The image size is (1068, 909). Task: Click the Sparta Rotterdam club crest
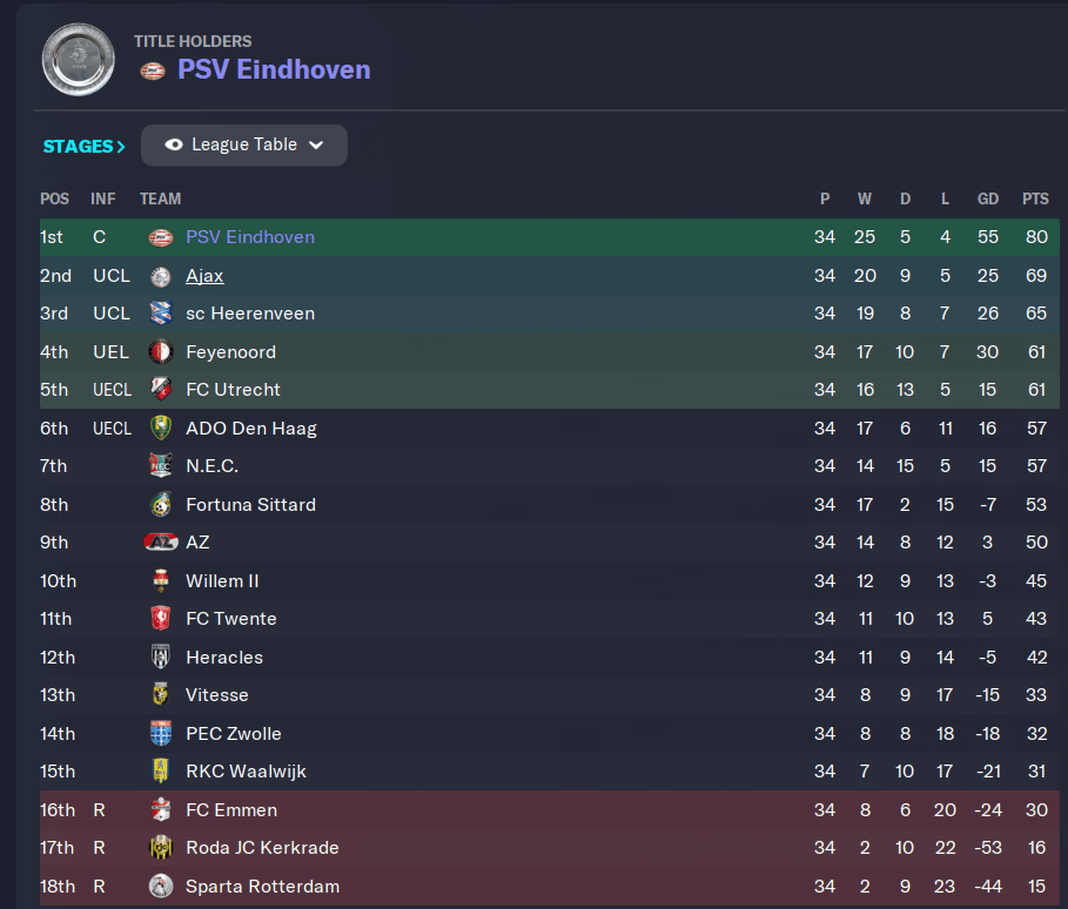click(161, 886)
